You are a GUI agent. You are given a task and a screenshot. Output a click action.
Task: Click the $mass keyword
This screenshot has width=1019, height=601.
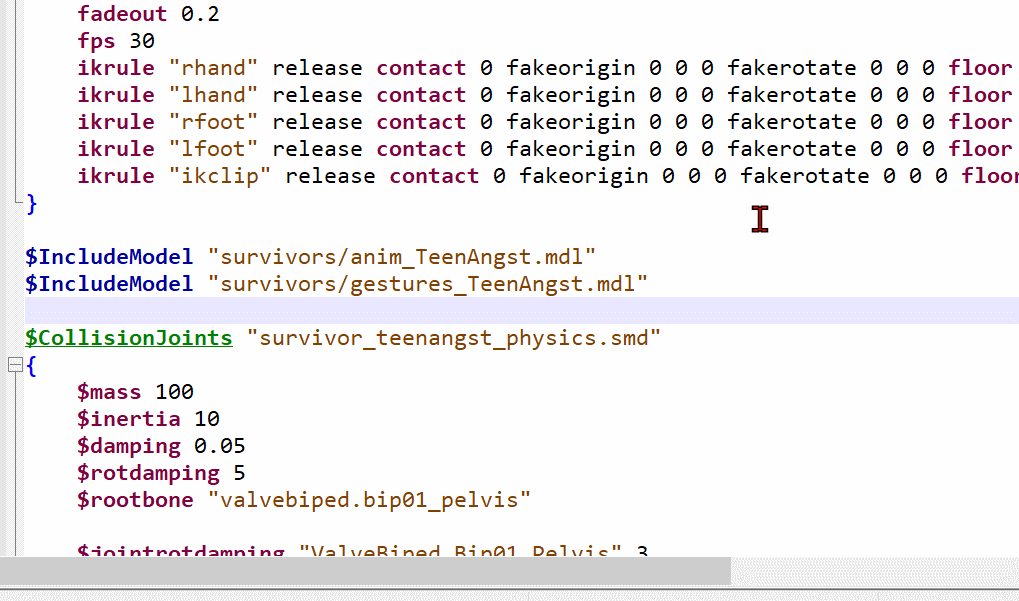tap(109, 392)
